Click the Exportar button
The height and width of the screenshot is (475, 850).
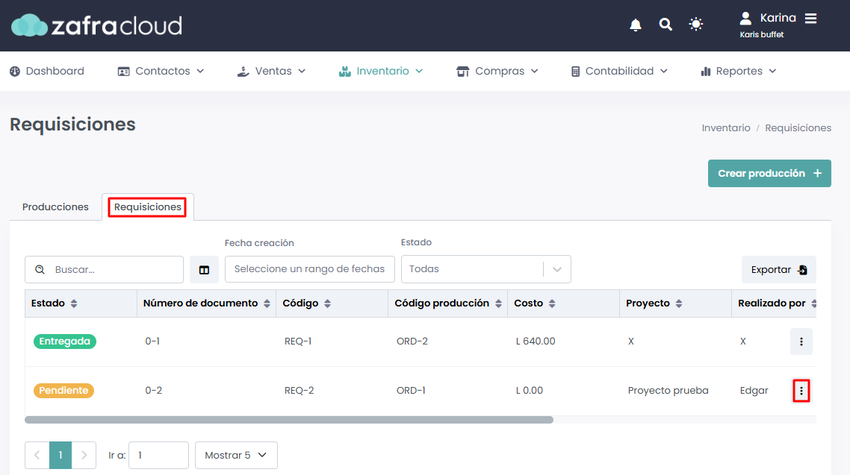[778, 269]
